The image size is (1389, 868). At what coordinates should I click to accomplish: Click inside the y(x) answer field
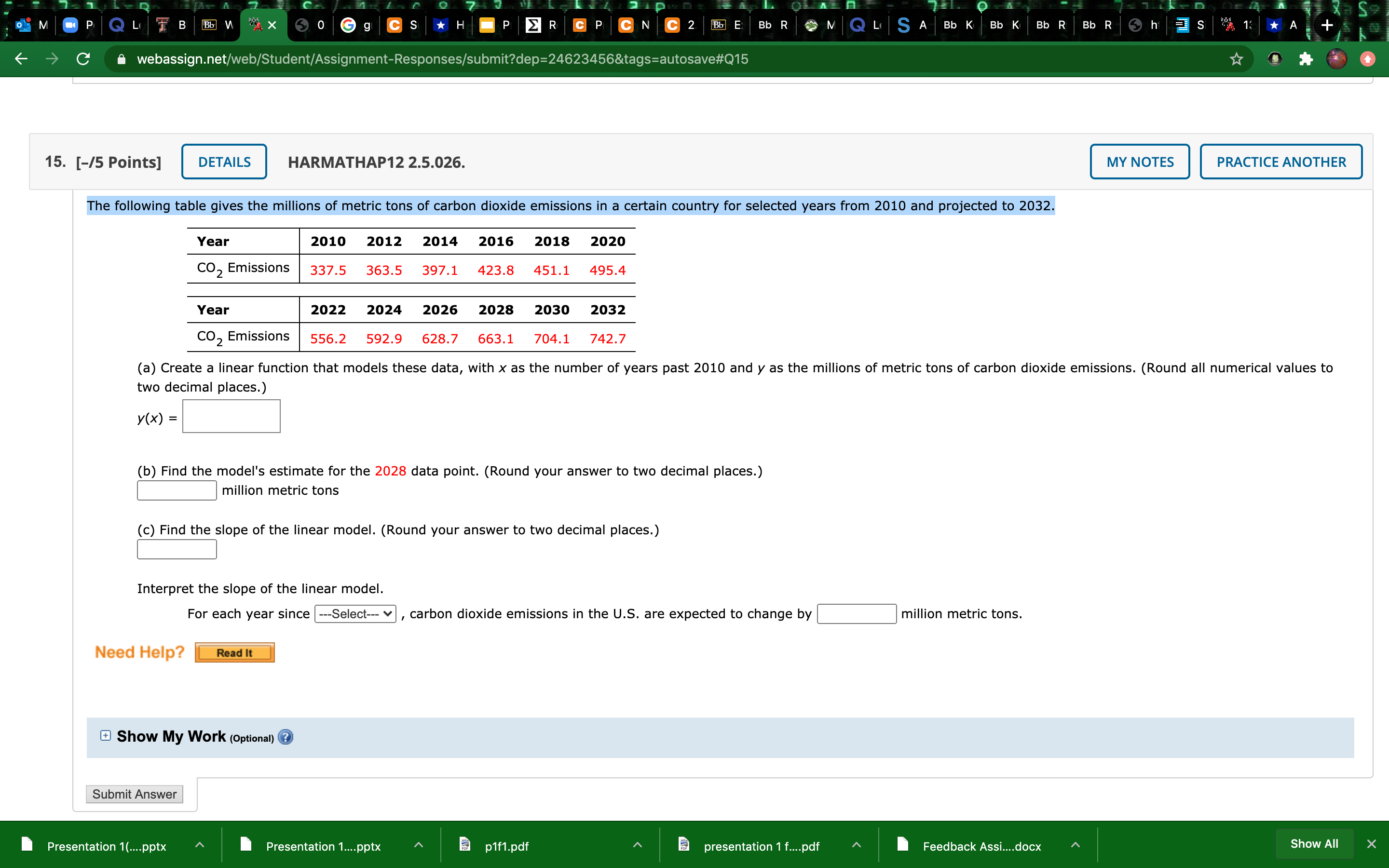point(231,416)
